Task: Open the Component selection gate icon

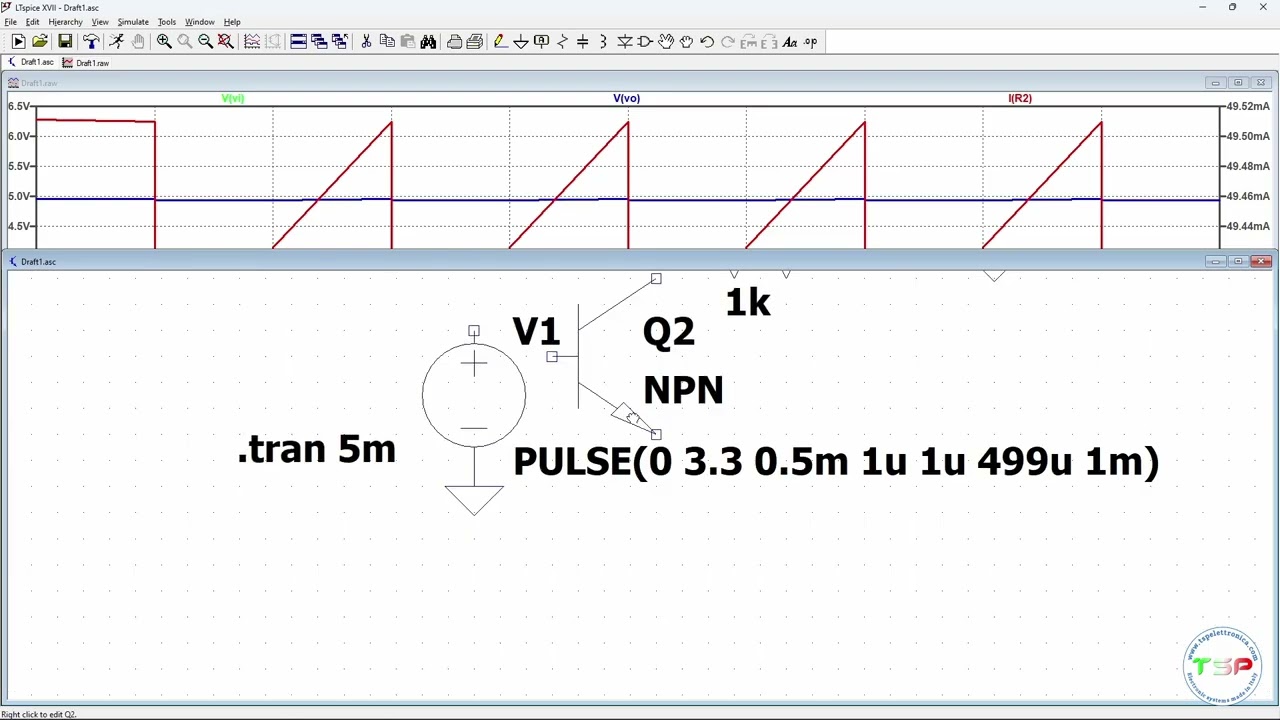Action: tap(645, 42)
